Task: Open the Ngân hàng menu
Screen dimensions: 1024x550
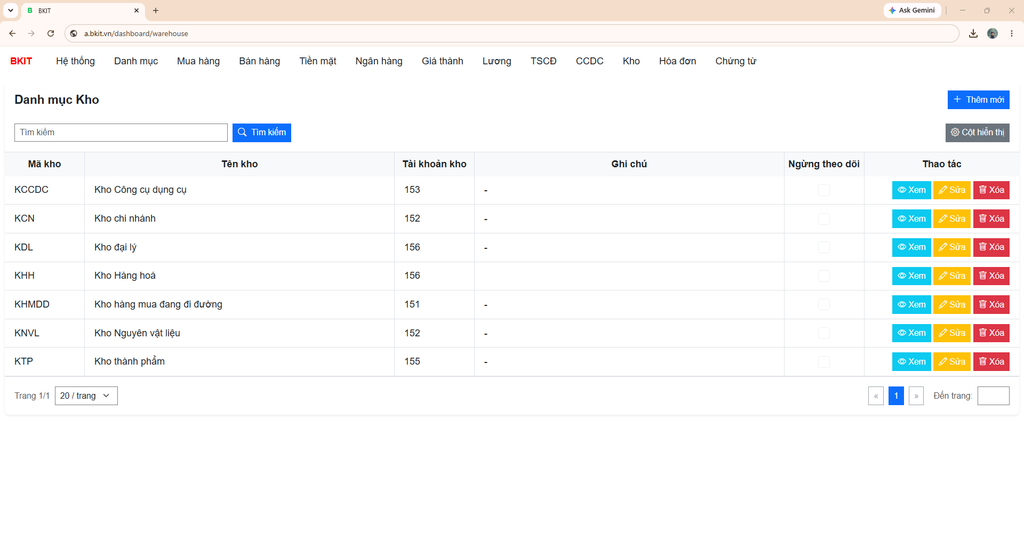Action: (379, 61)
